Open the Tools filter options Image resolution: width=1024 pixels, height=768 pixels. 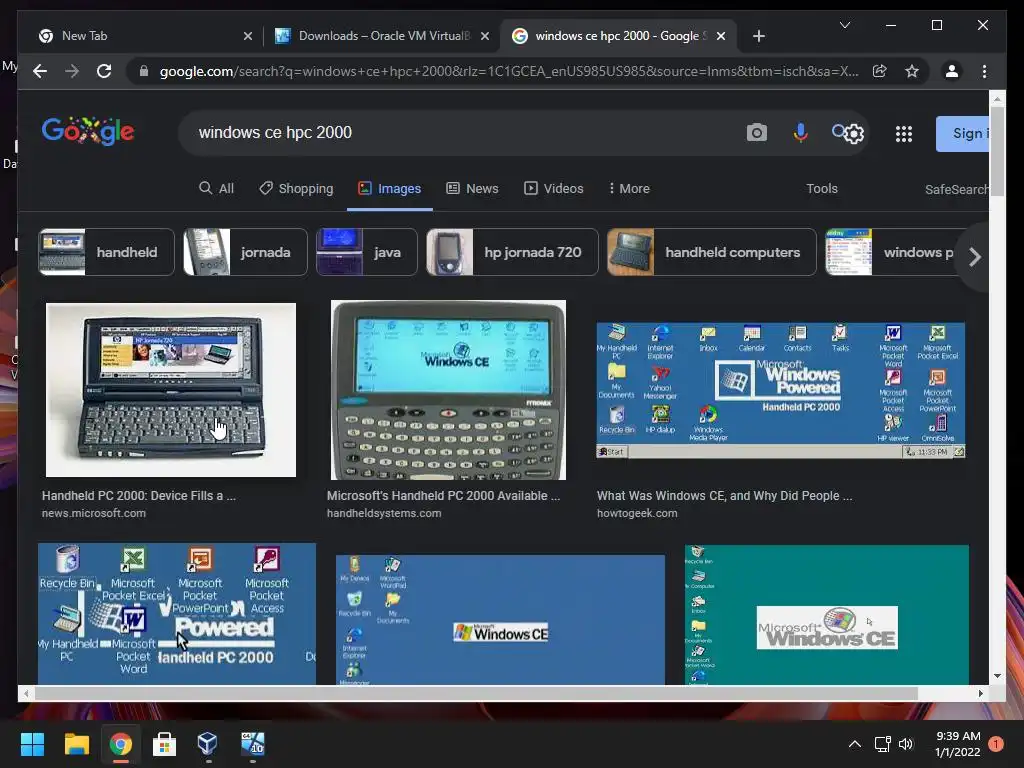[822, 188]
